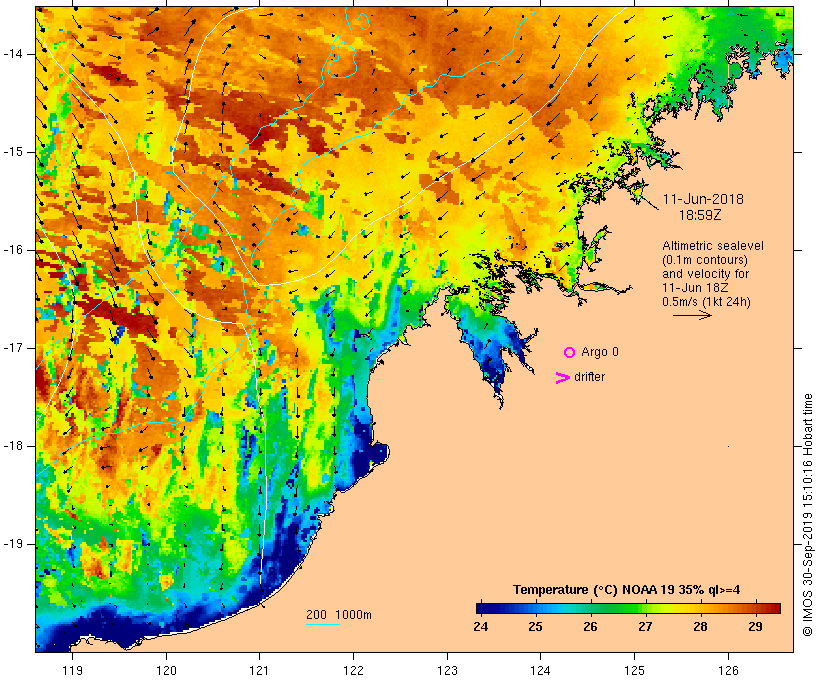Viewport: 820px width, 680px height.
Task: Click the longitude axis label 122
Action: coord(354,670)
